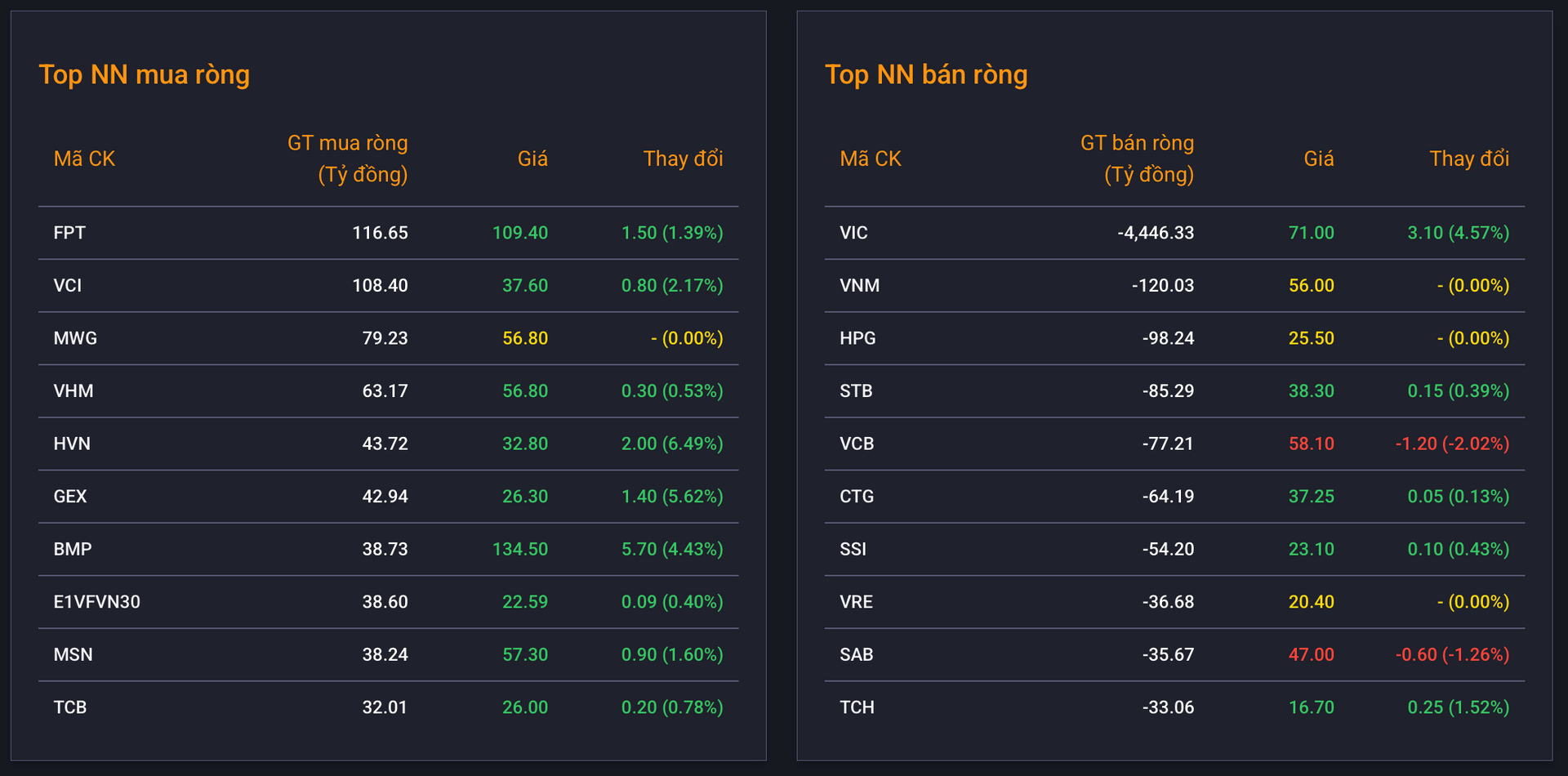Click HPG net sell value -98.24
The width and height of the screenshot is (1568, 776).
pos(1168,338)
